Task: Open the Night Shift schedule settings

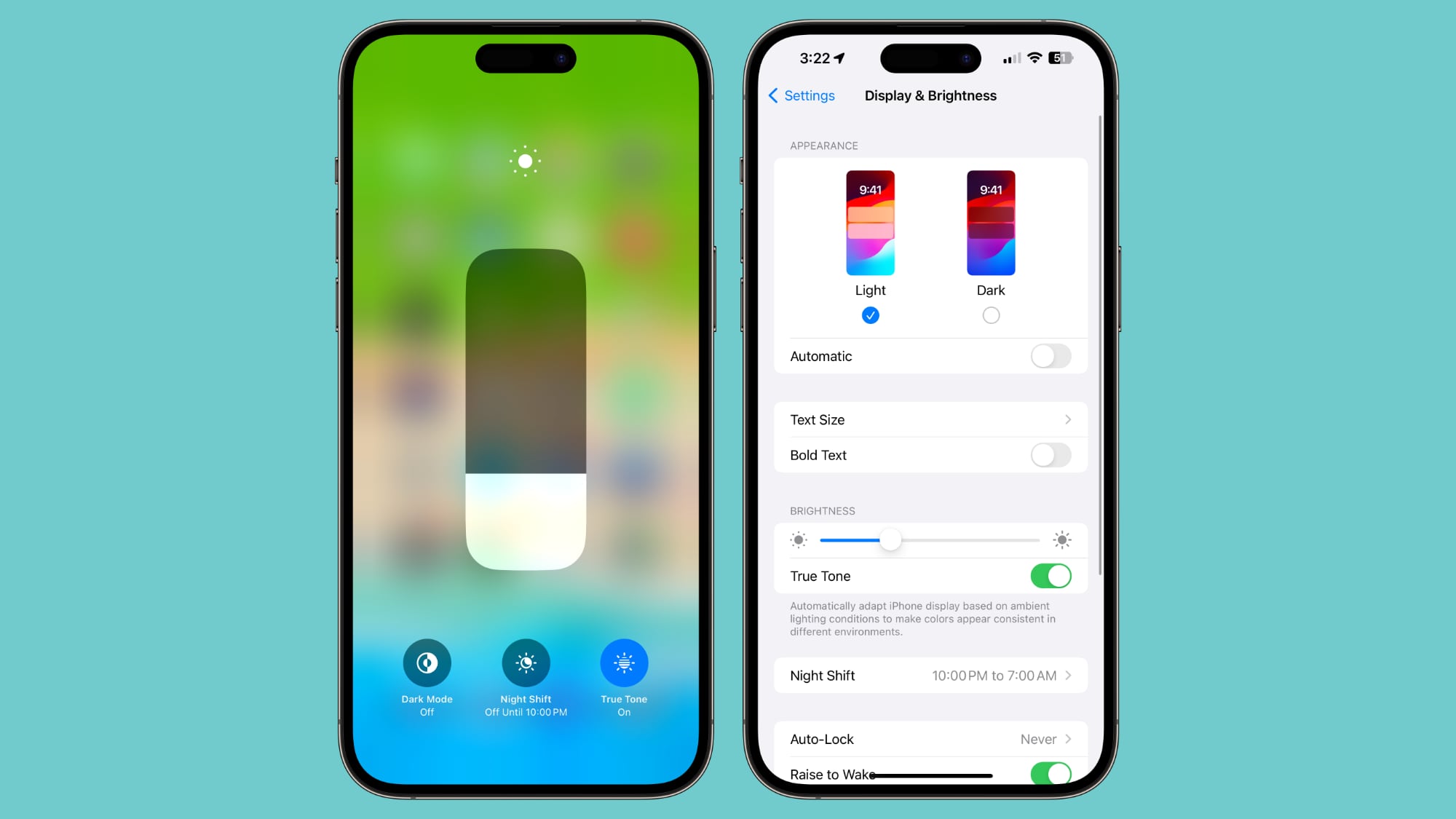Action: coord(930,675)
